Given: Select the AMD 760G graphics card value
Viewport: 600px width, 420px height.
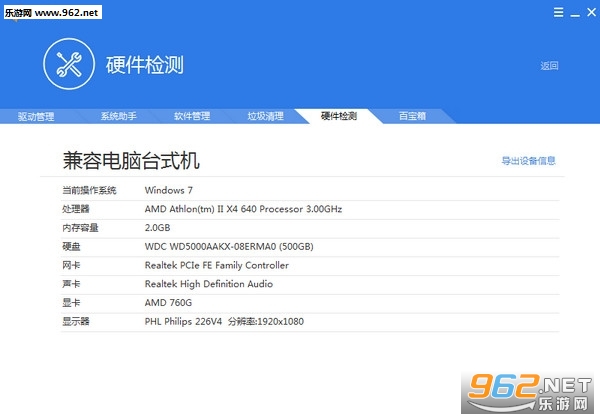Looking at the screenshot, I should tap(168, 303).
